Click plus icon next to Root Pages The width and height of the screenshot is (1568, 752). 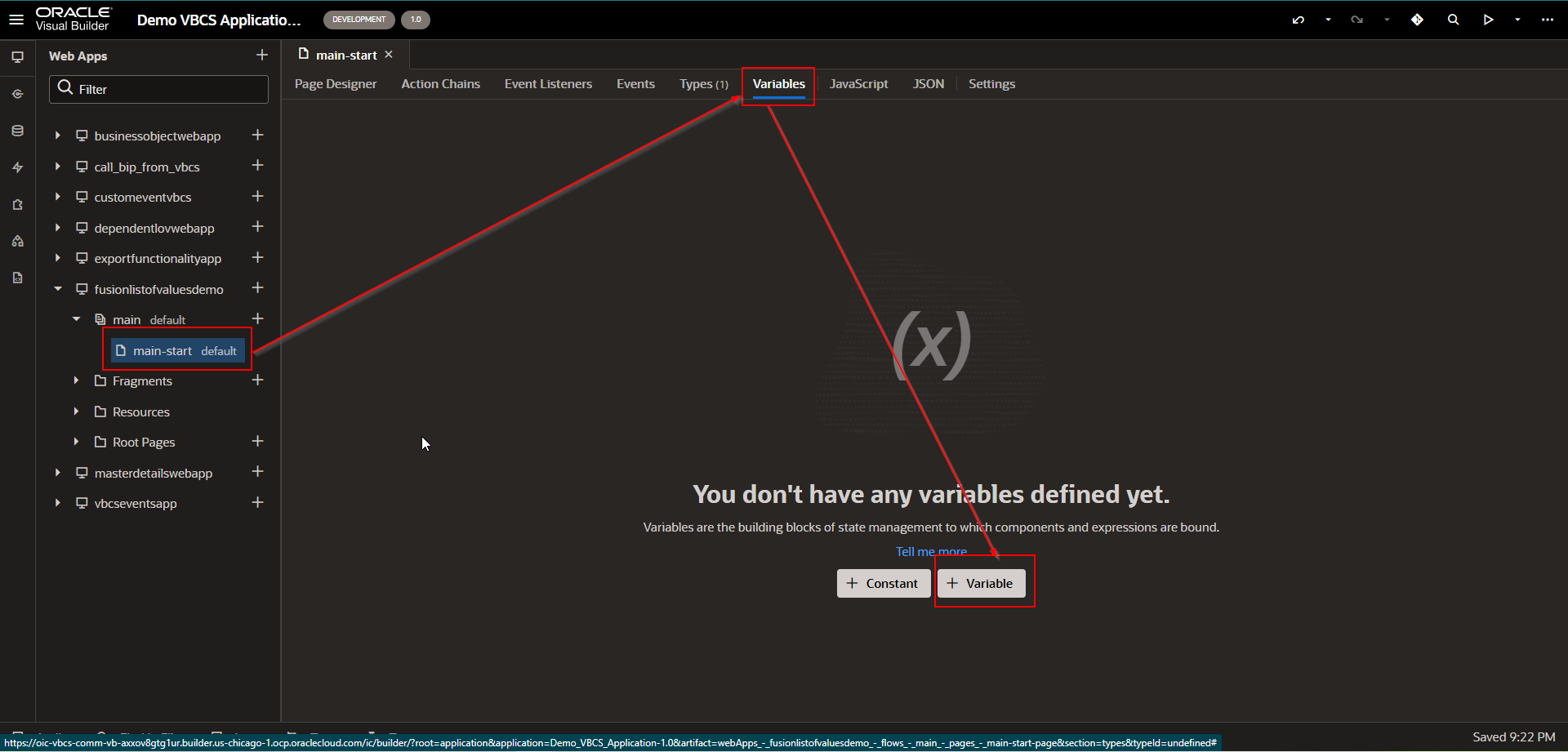coord(257,441)
